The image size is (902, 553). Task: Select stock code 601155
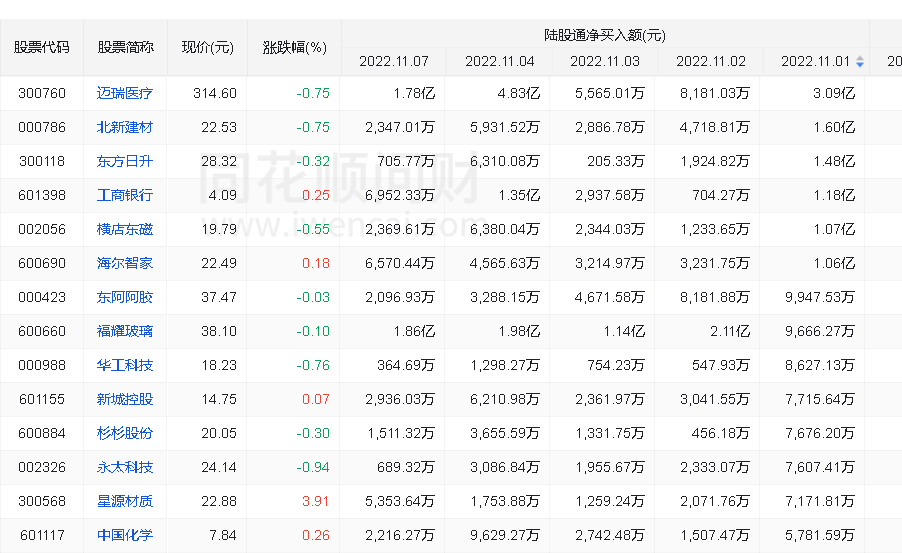42,399
